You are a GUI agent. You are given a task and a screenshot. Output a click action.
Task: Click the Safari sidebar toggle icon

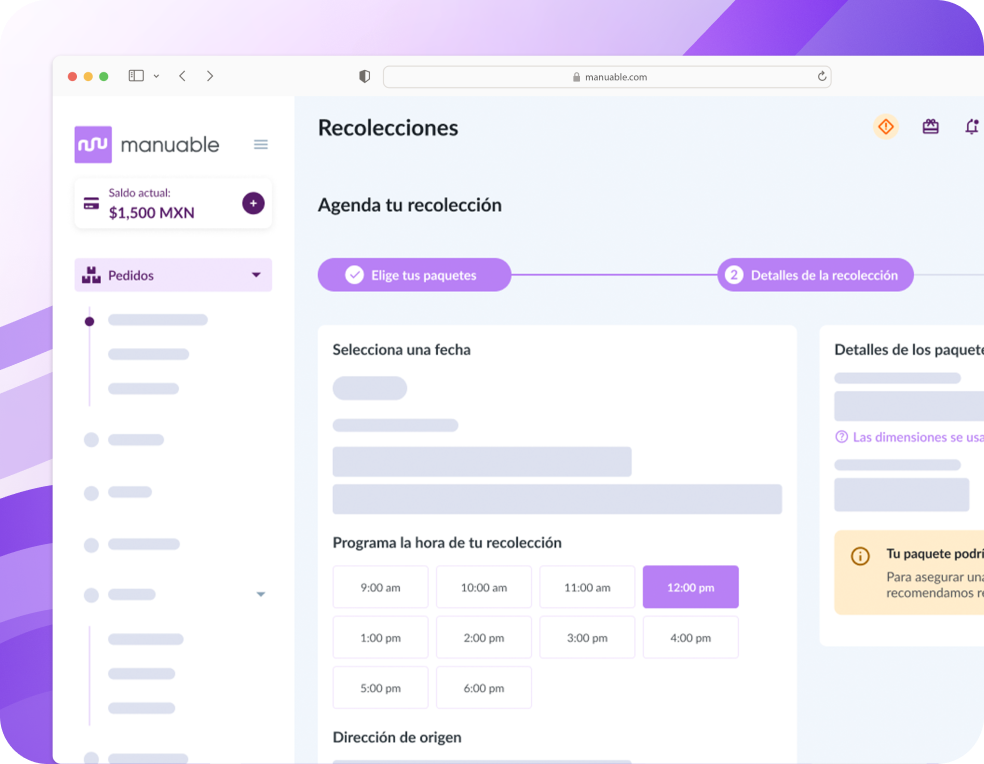tap(136, 76)
